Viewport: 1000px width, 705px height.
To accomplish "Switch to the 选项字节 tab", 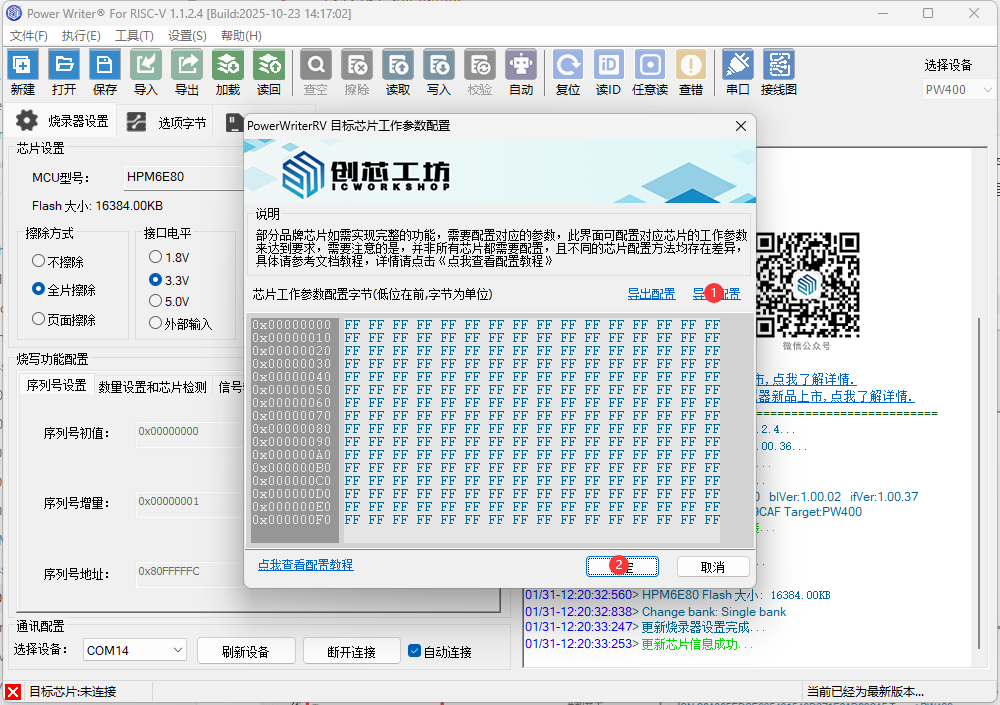I will (x=182, y=122).
